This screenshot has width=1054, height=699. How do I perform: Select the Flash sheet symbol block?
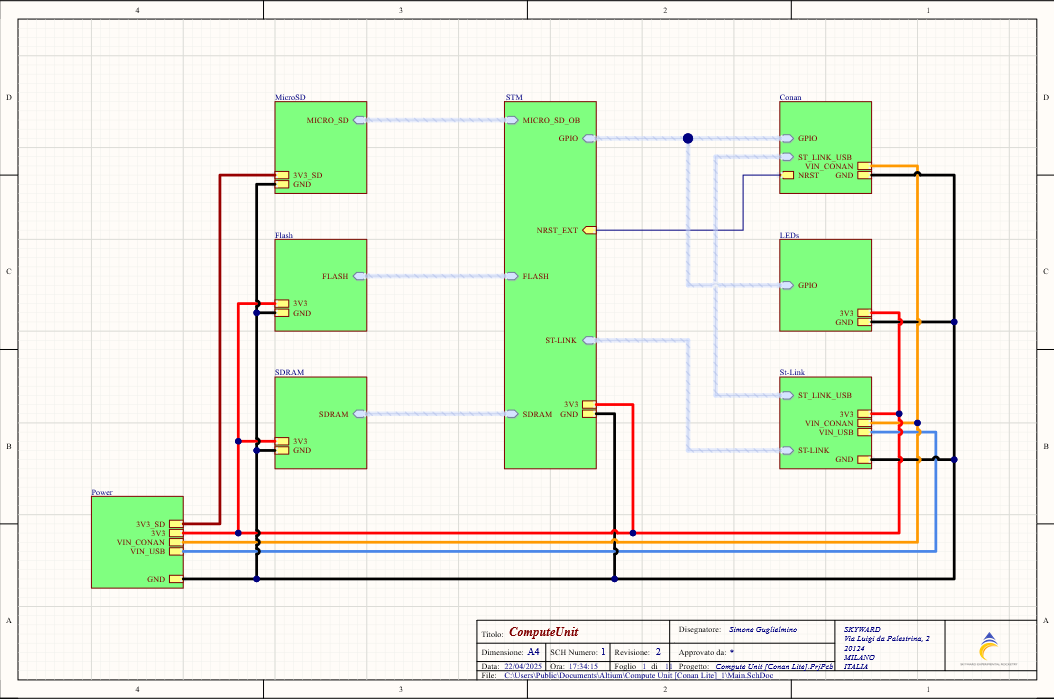(321, 285)
